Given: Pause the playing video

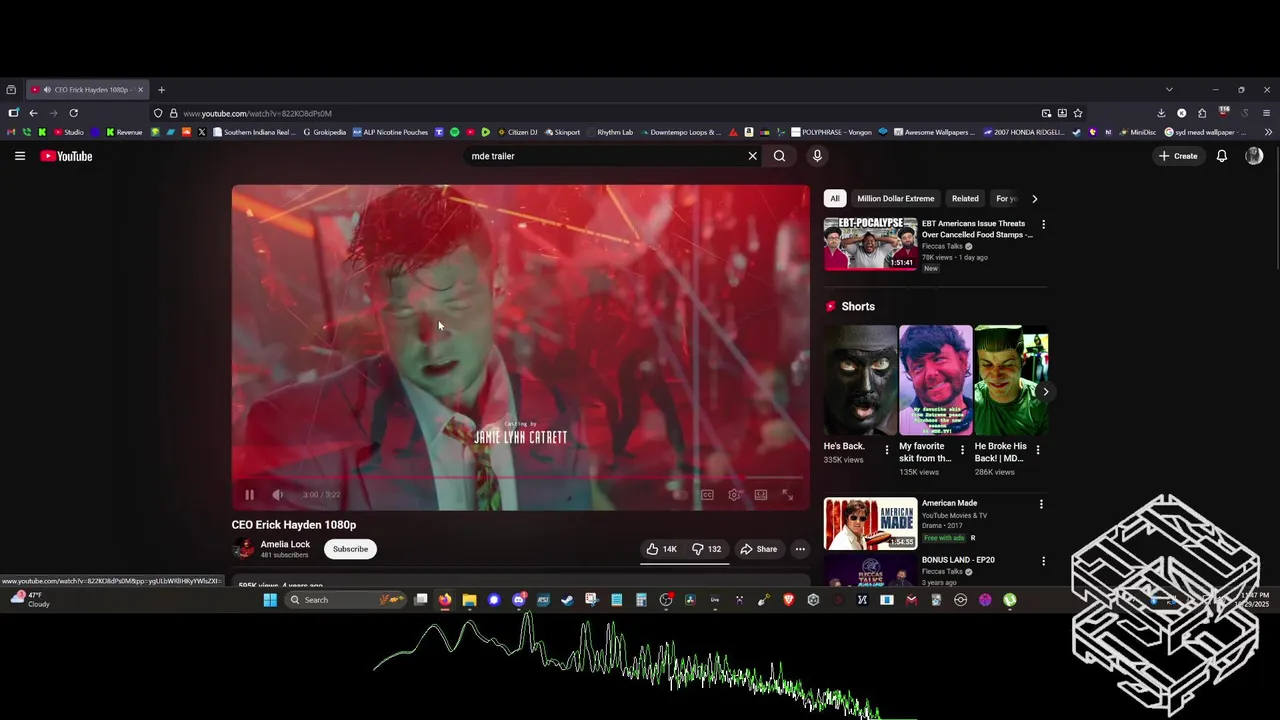Looking at the screenshot, I should coord(249,494).
